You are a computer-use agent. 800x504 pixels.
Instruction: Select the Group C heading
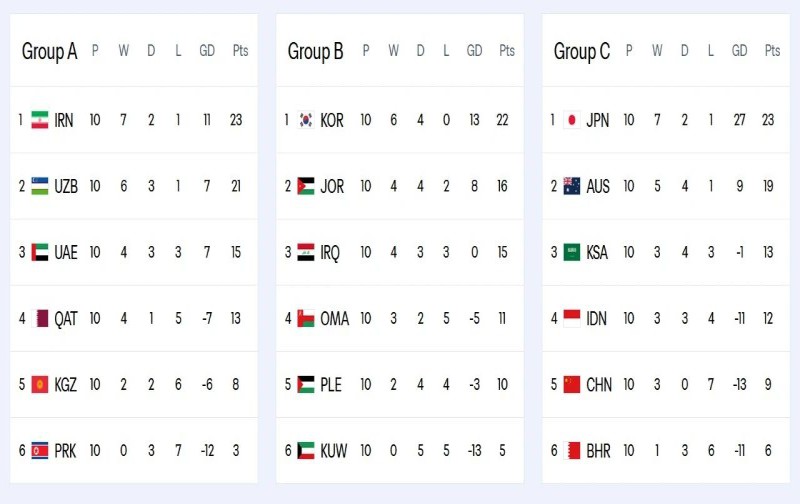click(581, 52)
